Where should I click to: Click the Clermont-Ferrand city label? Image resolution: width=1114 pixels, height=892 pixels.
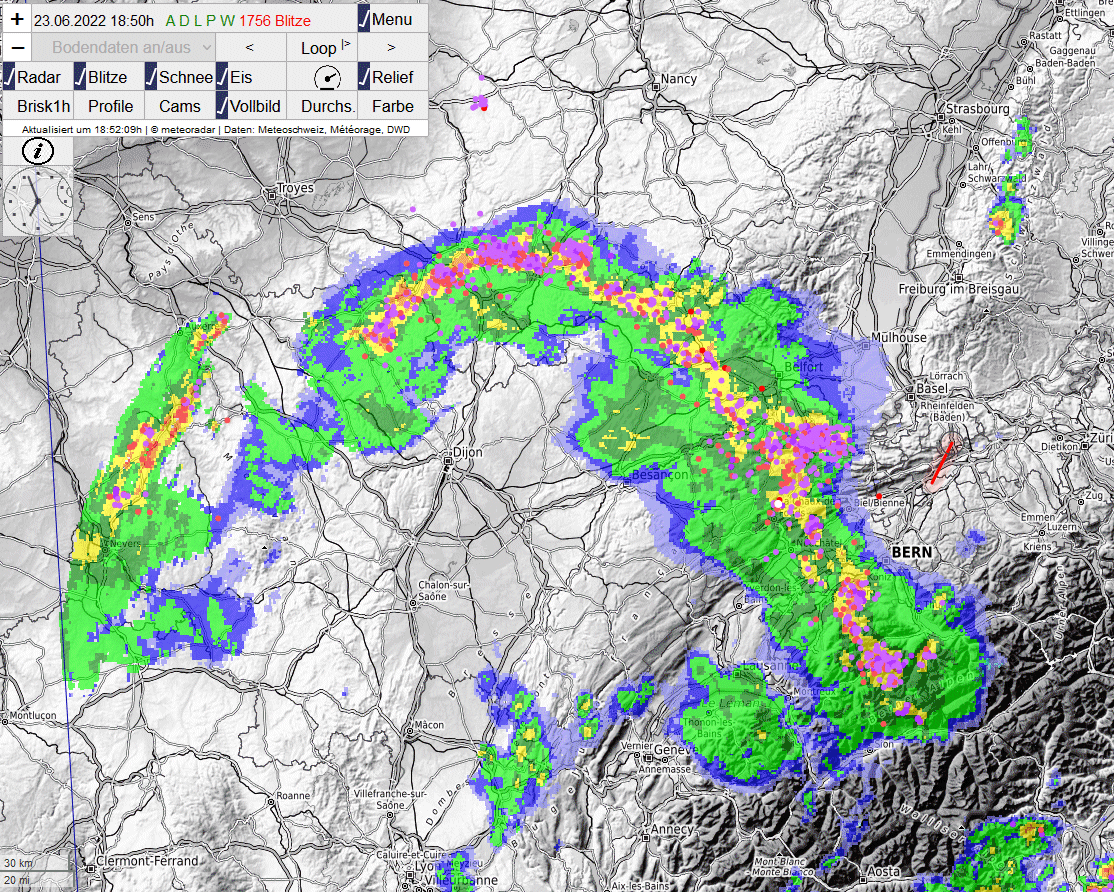[147, 861]
